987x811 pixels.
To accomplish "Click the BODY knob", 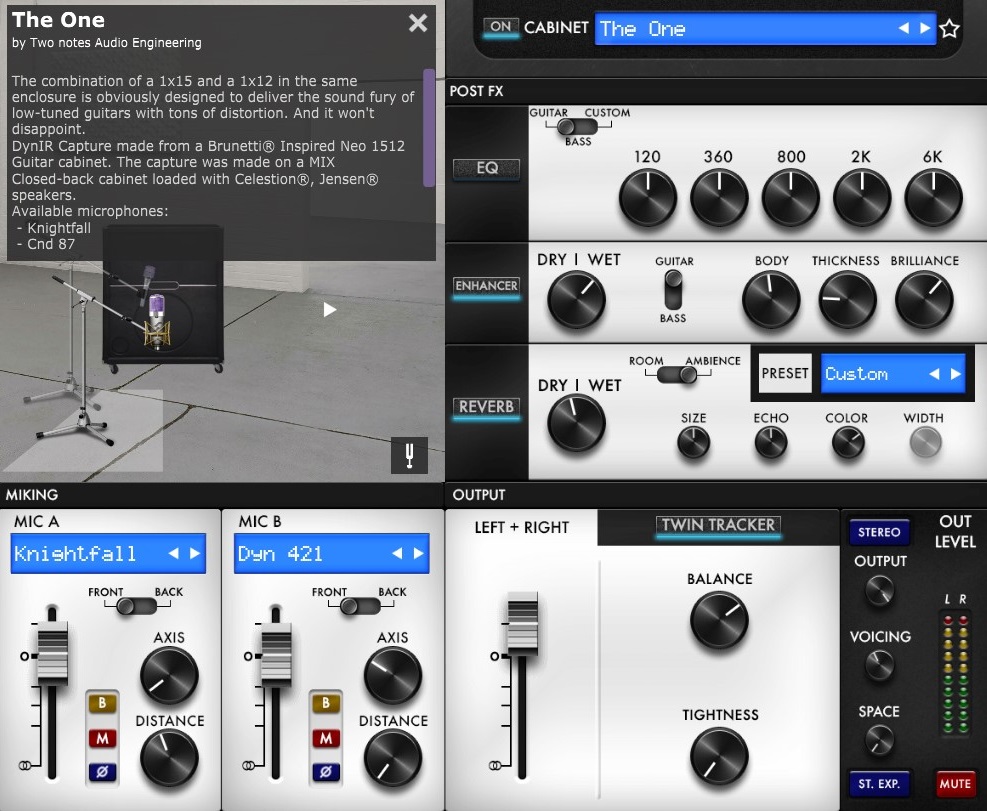I will (771, 300).
